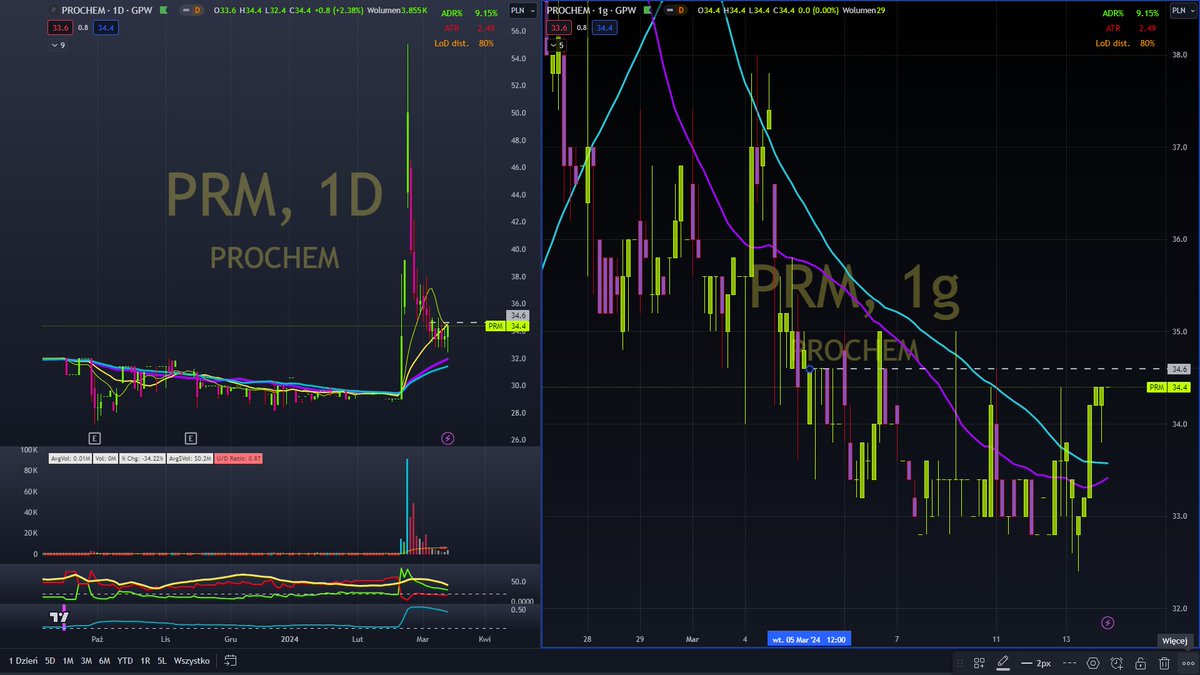Image resolution: width=1200 pixels, height=675 pixels.
Task: Click red 33.6 sell price box, daily chart
Action: (60, 28)
